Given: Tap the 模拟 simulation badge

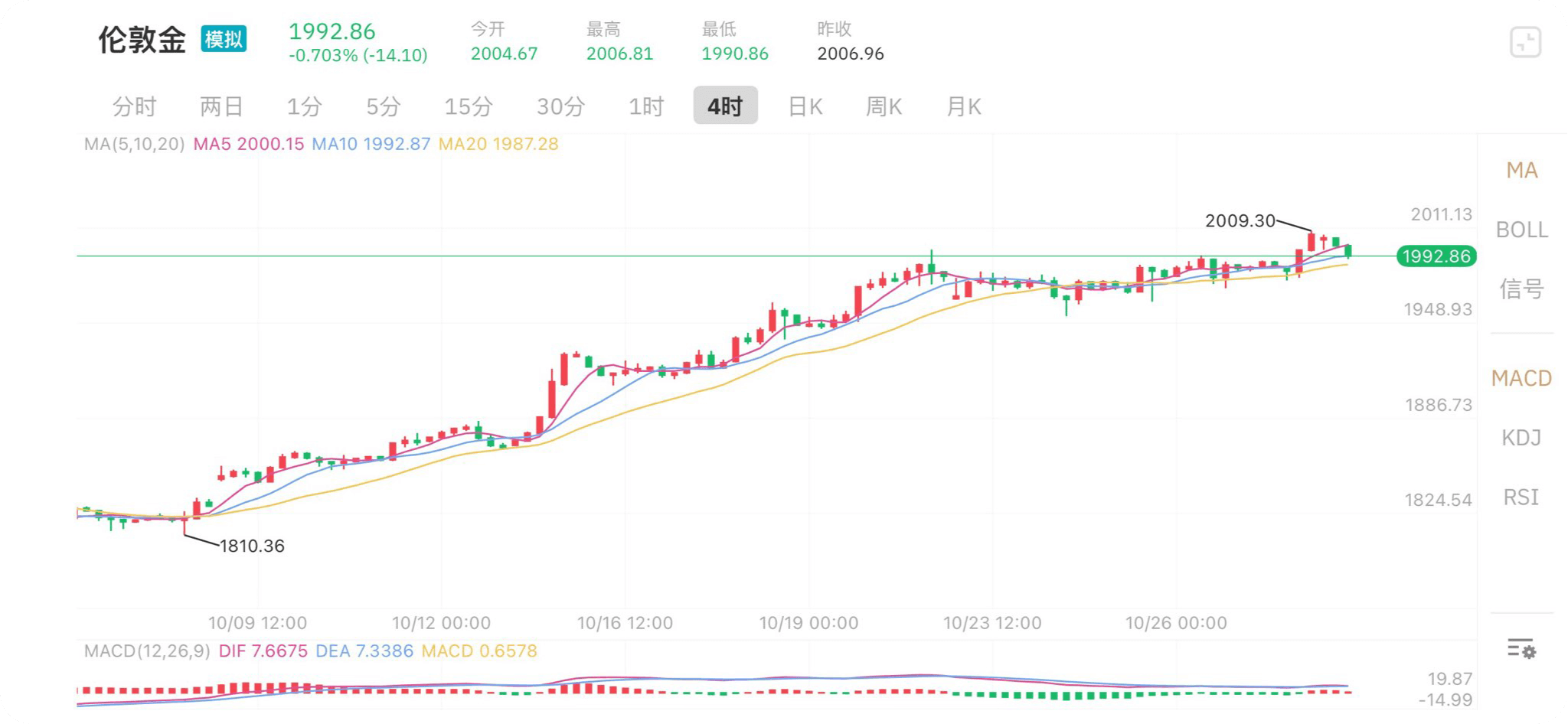Looking at the screenshot, I should pos(224,39).
